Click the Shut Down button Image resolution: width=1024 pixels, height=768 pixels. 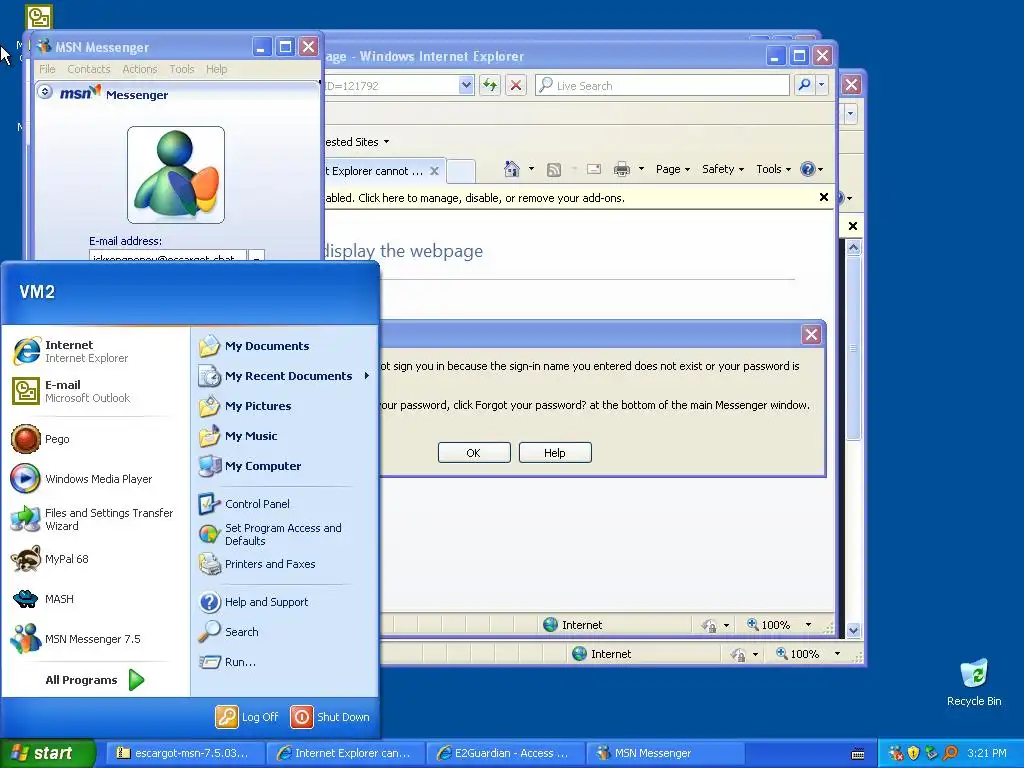click(x=330, y=717)
